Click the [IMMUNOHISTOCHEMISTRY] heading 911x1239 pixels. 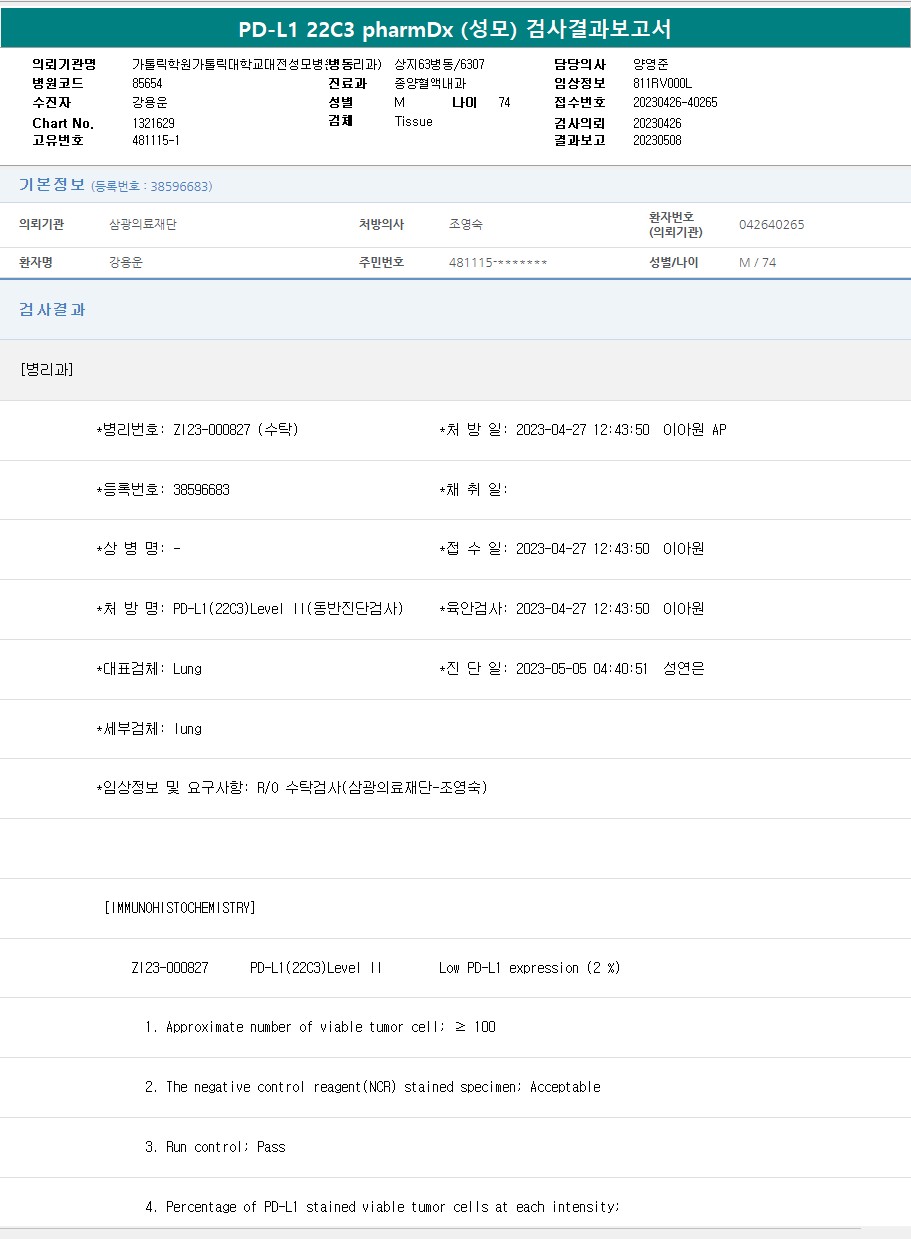coord(180,908)
